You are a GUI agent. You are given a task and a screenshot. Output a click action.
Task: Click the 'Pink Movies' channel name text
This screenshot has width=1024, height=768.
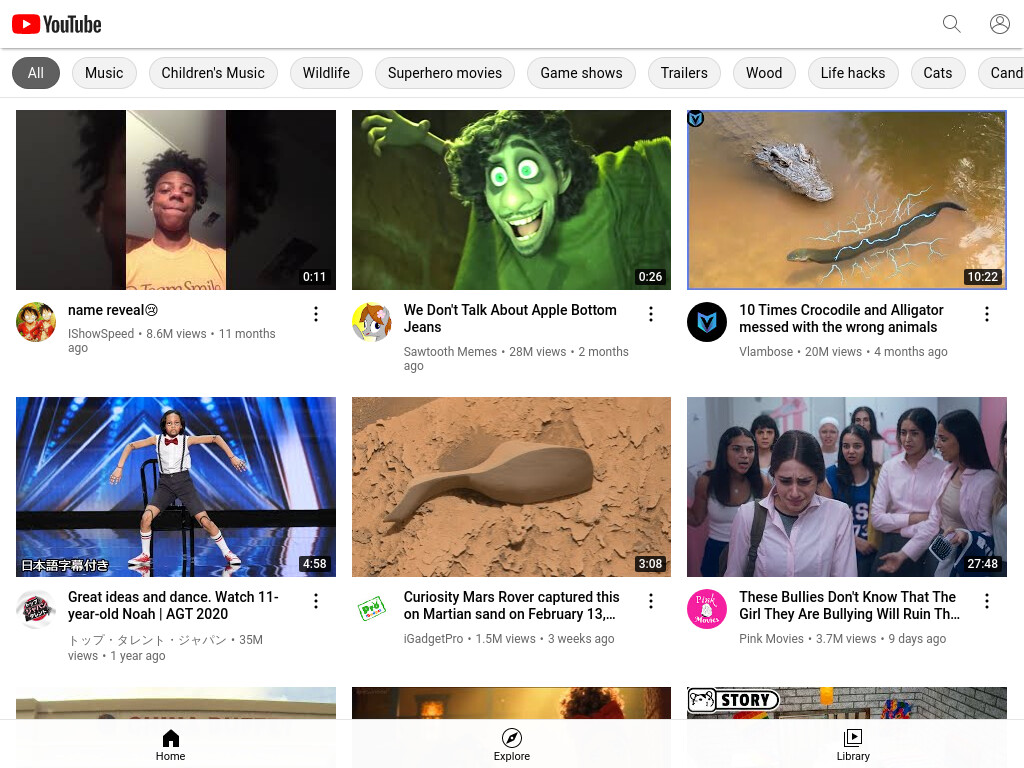coord(771,639)
